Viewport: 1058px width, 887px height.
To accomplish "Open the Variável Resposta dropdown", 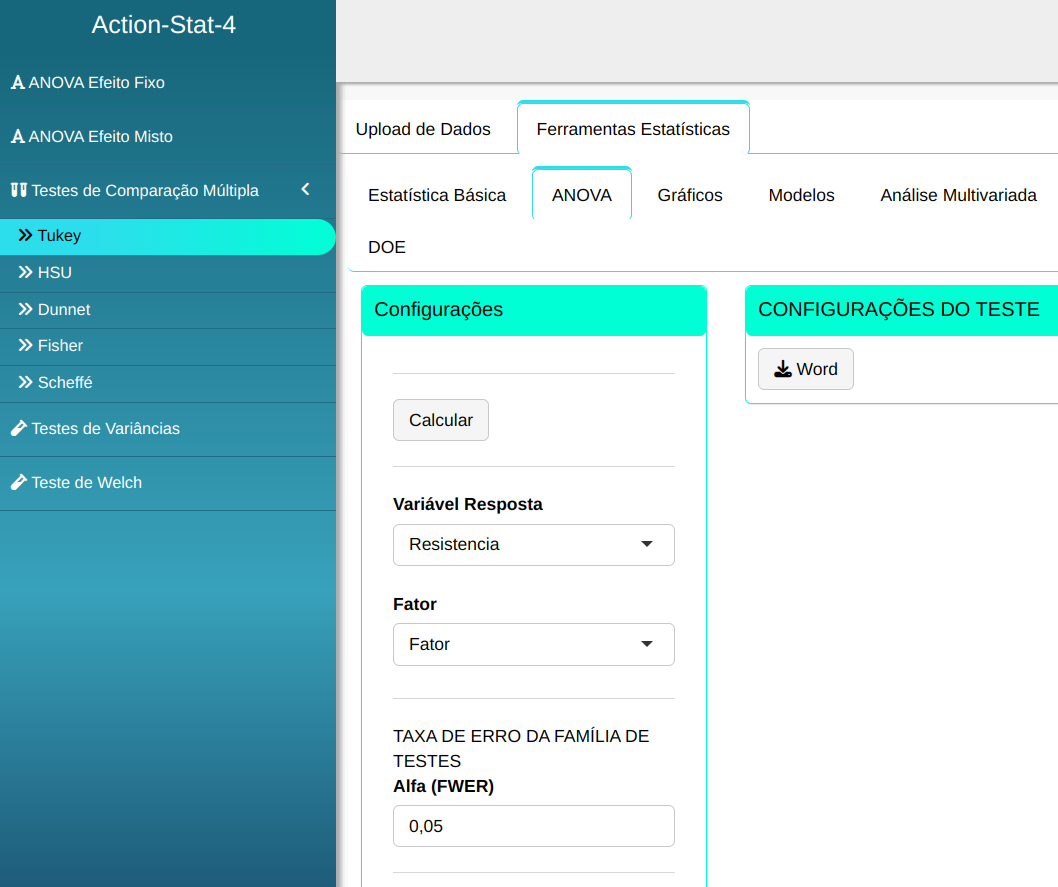I will [x=533, y=544].
